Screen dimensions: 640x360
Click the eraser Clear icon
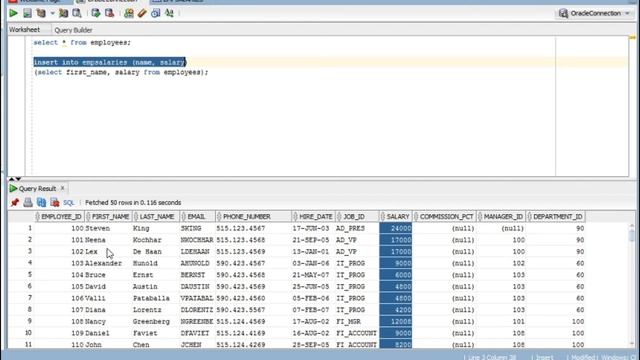[142, 13]
